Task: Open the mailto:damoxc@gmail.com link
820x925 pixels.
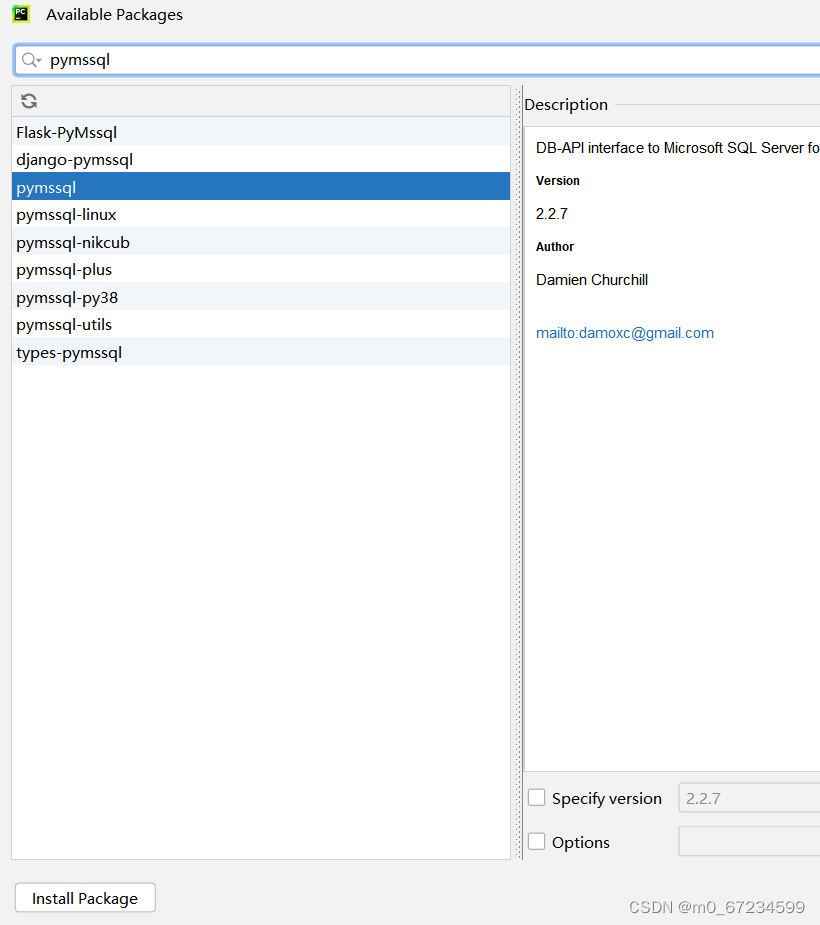Action: pos(625,333)
